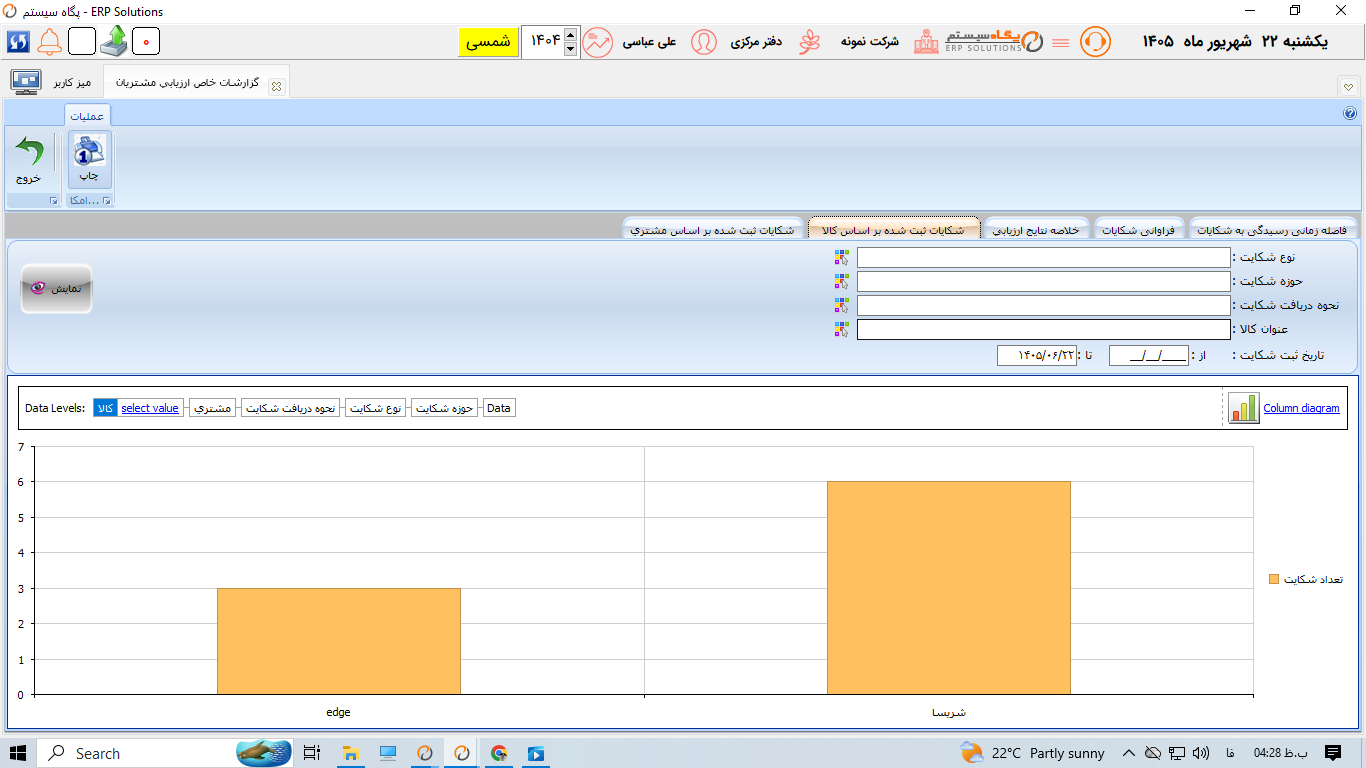Click the شربسا chart column bar
Viewport: 1366px width, 768px height.
[x=949, y=588]
